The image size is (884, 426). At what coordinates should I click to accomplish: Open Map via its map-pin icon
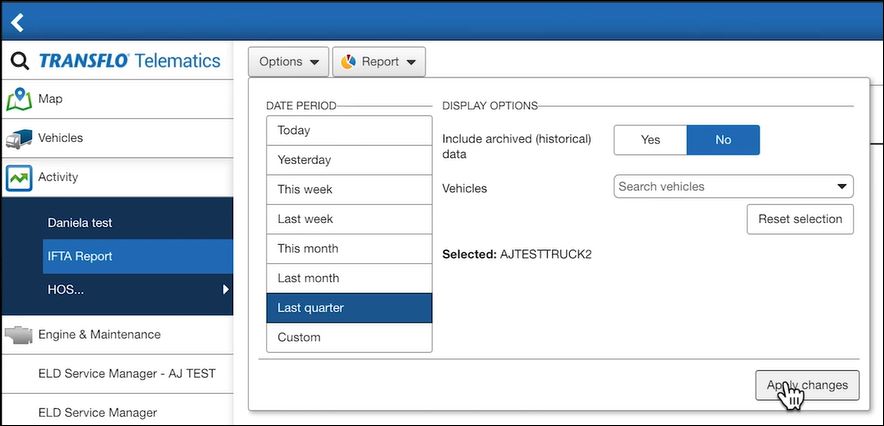tap(19, 99)
